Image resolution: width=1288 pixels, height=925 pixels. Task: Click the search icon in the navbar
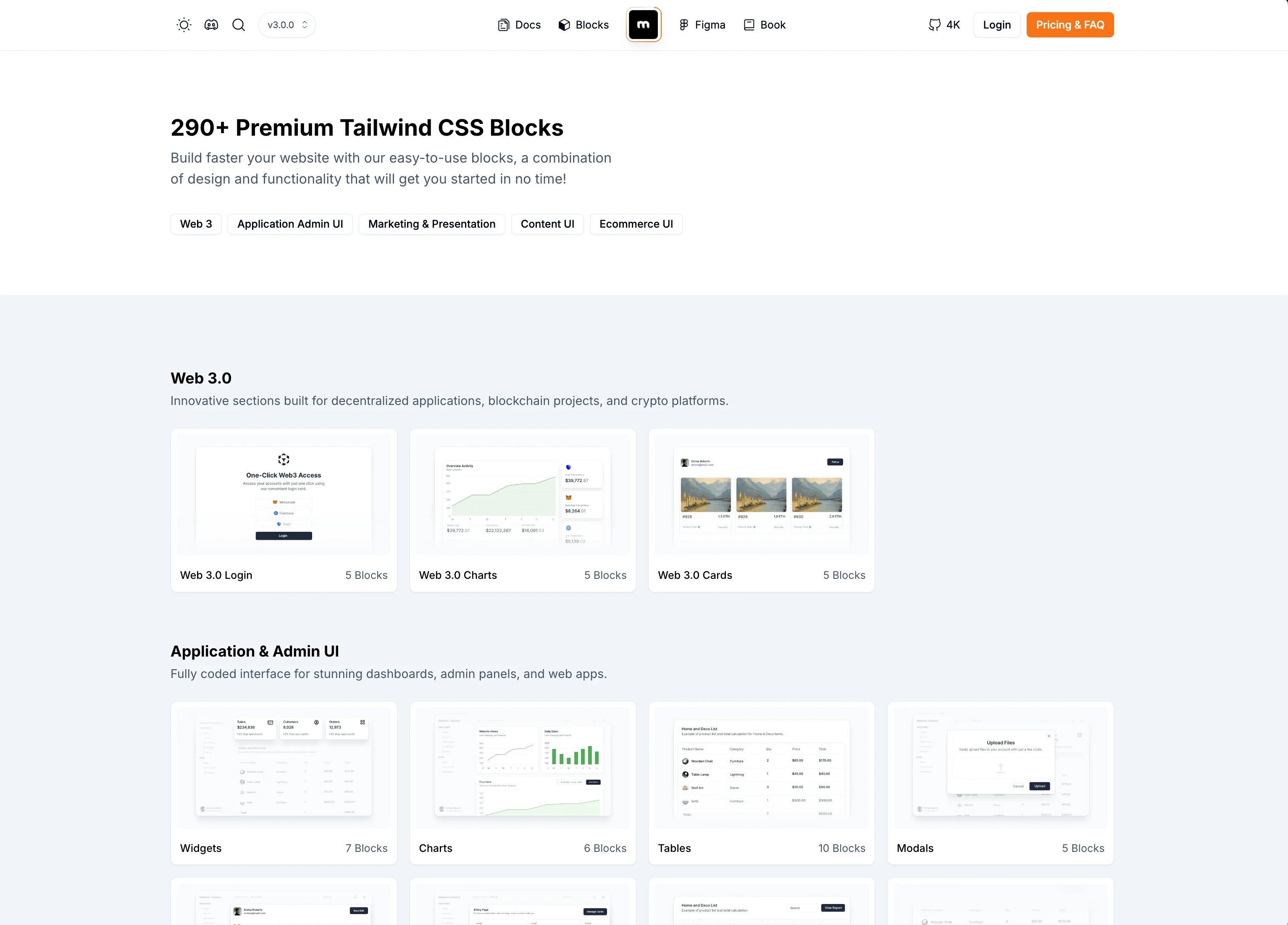[x=238, y=24]
